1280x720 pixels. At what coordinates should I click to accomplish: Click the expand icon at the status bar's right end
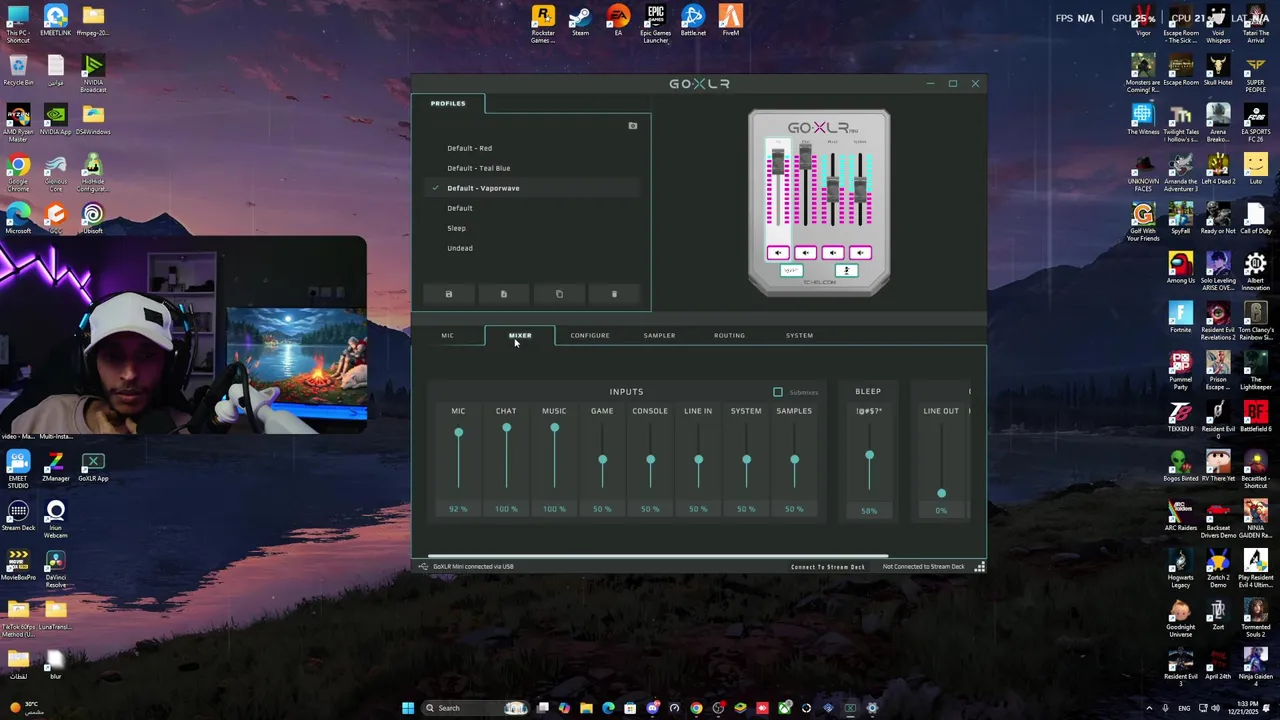pos(979,567)
